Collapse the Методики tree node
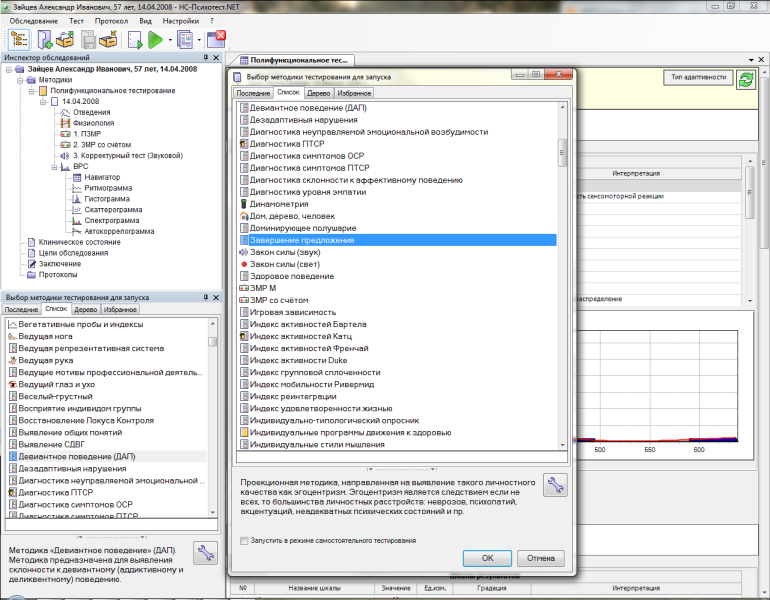 21,80
